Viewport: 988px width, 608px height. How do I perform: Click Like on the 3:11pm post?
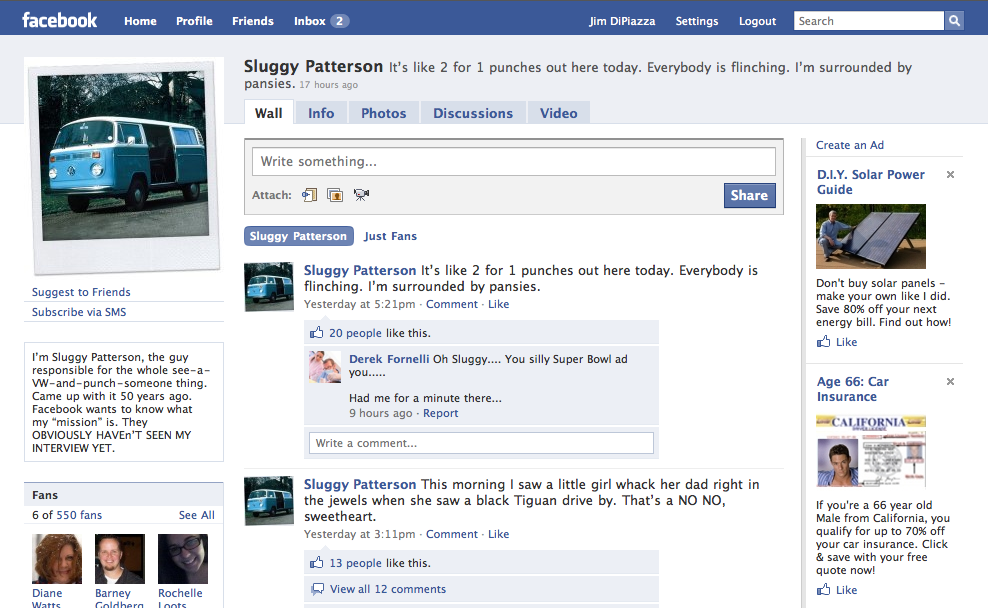tap(498, 534)
